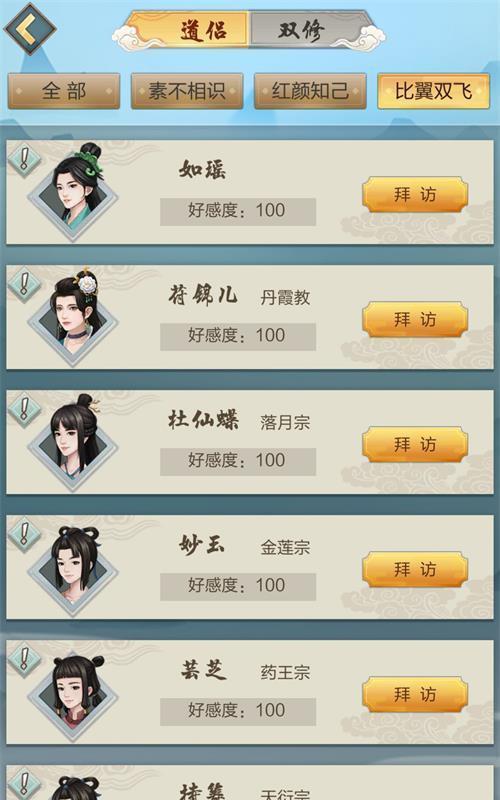This screenshot has height=800, width=500.
Task: Click 拜访 button for 杜仙蝶
Action: (x=415, y=444)
